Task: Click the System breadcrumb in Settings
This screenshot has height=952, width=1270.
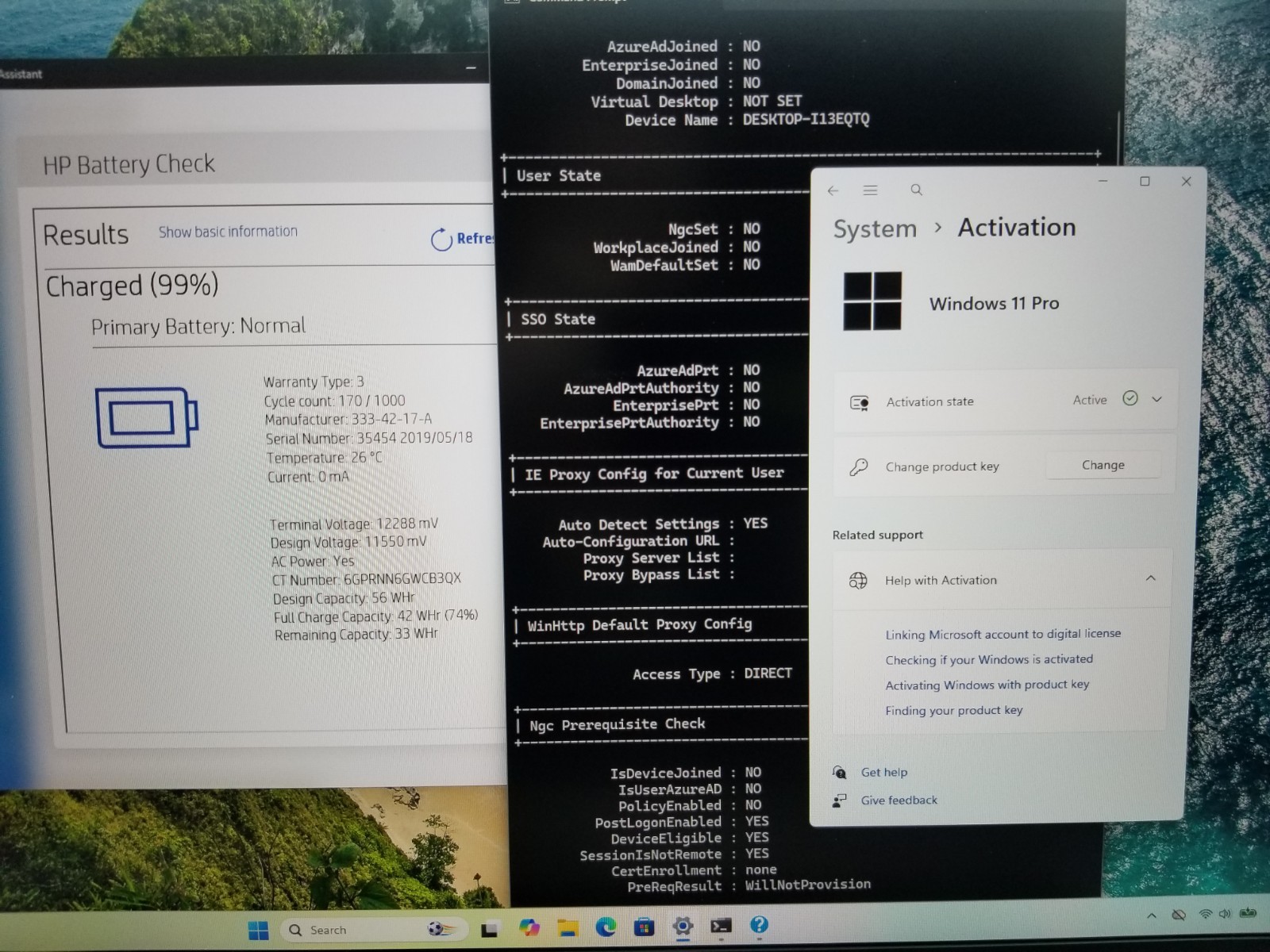Action: [x=875, y=228]
